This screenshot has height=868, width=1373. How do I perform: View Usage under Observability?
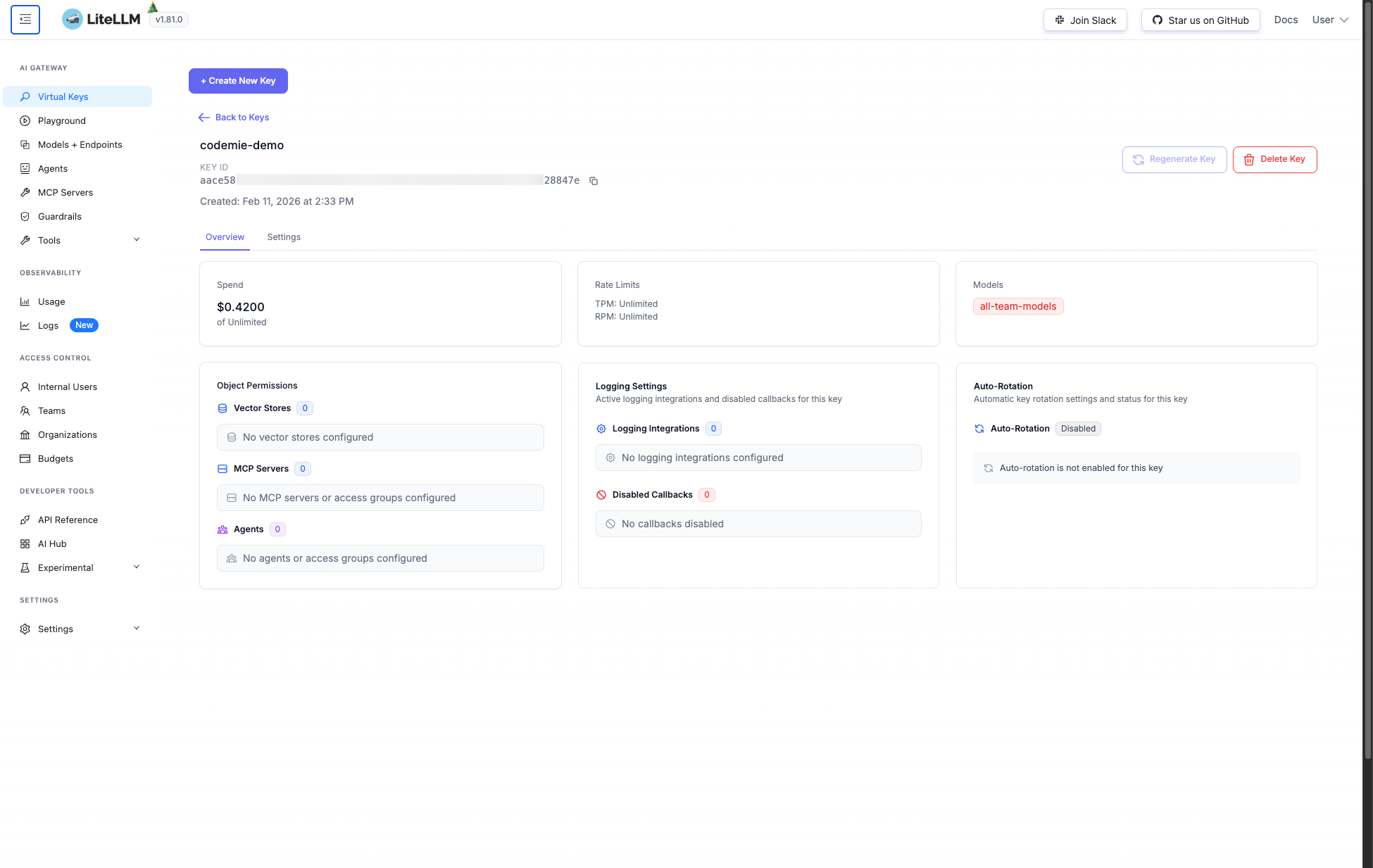[x=51, y=301]
